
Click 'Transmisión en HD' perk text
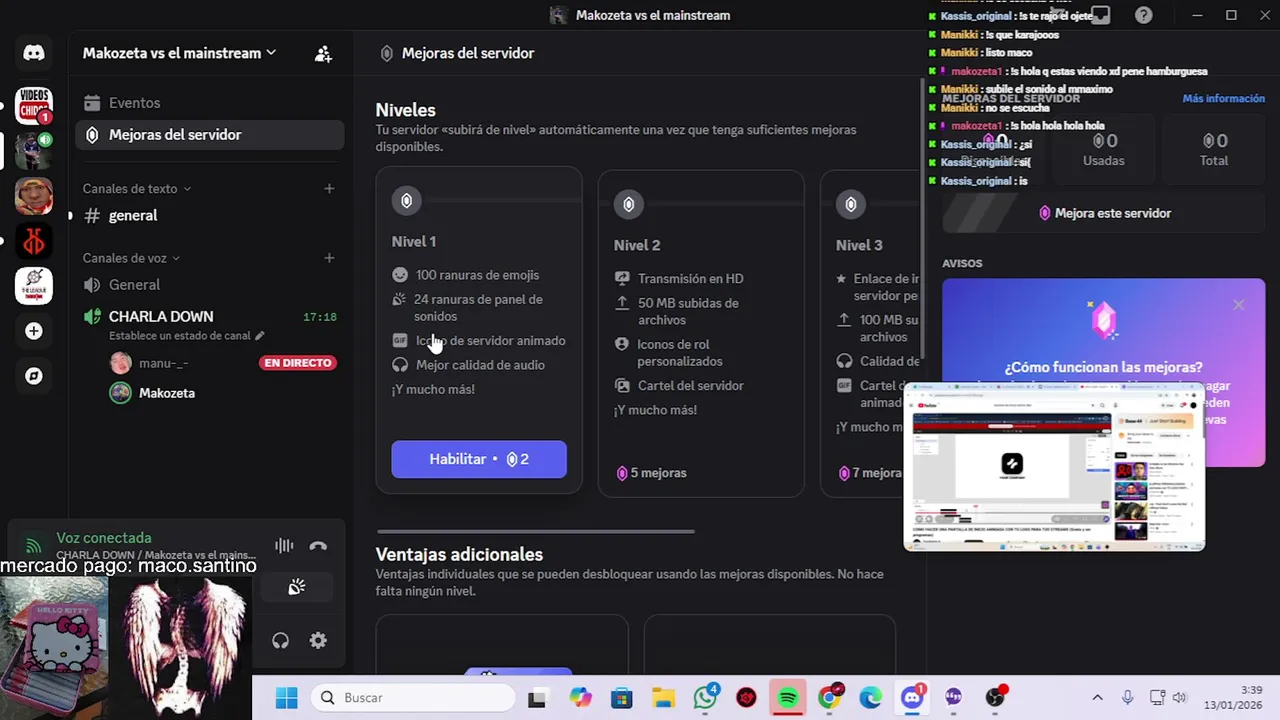tap(691, 279)
